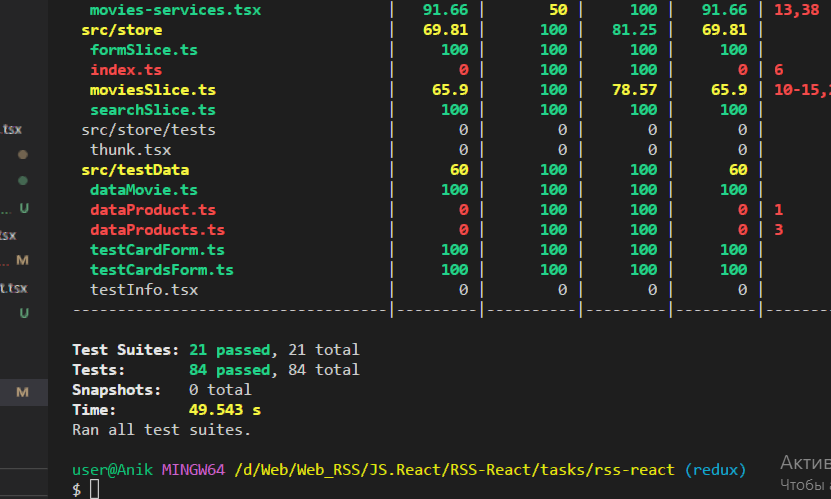Click the green 84 passed text
831x499 pixels.
pos(229,370)
